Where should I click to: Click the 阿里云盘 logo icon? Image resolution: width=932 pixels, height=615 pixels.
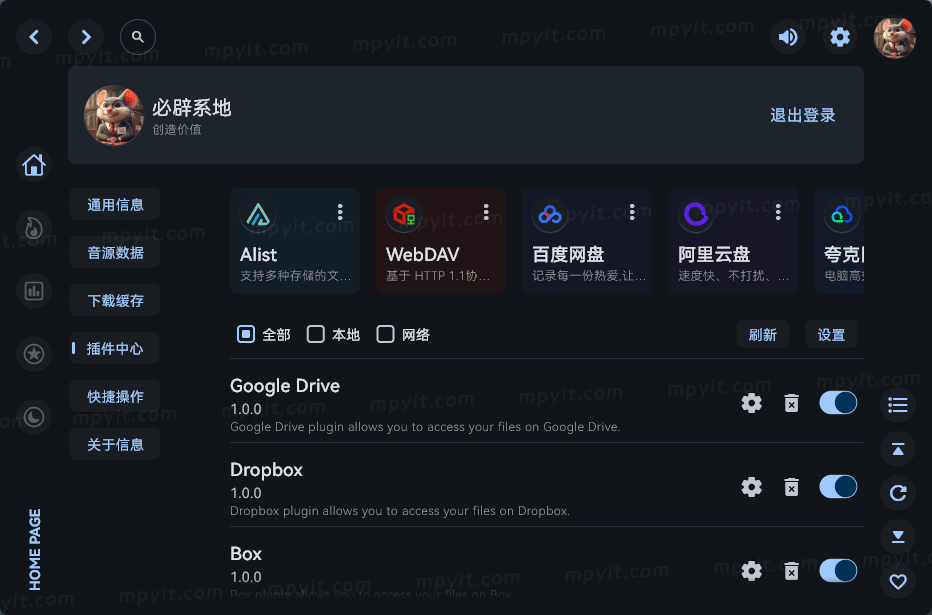(696, 215)
